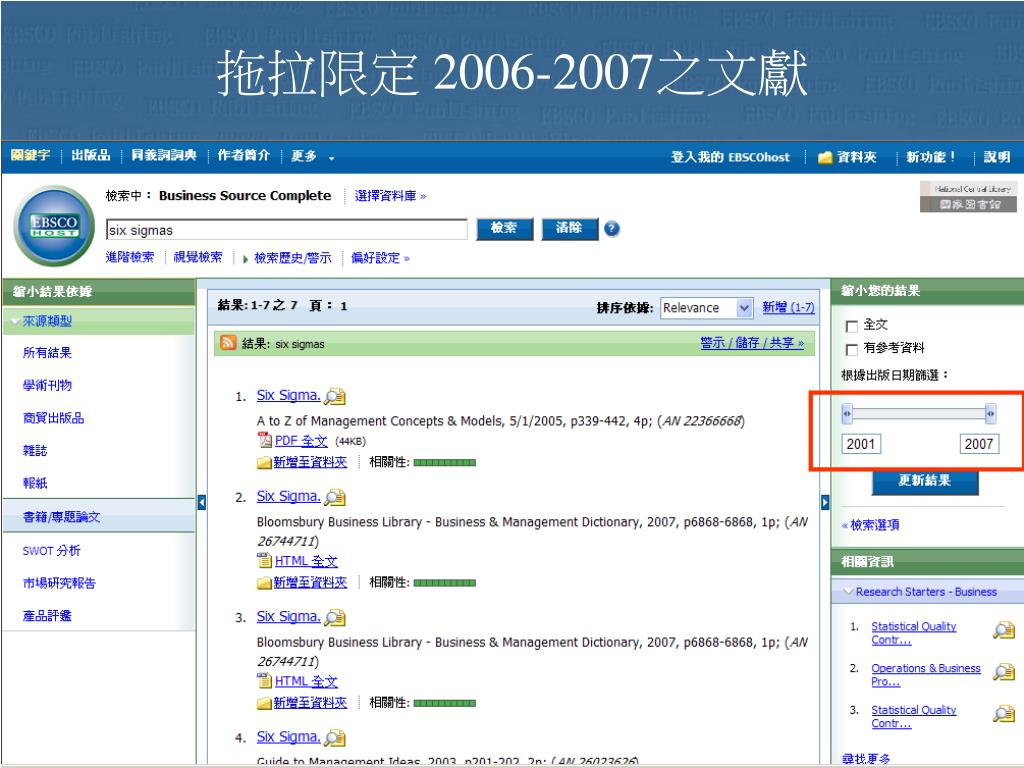Preview result 2 Six Sigma magnifier icon
This screenshot has width=1024, height=768.
click(335, 498)
